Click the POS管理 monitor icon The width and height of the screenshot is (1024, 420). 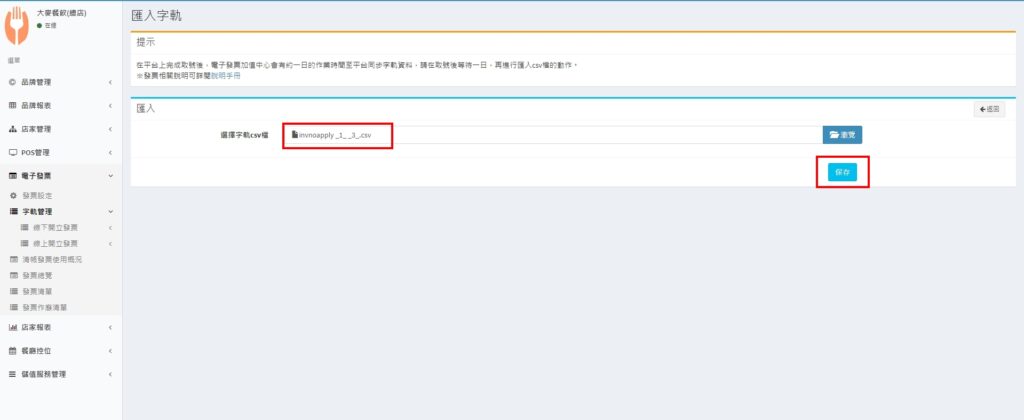12,152
